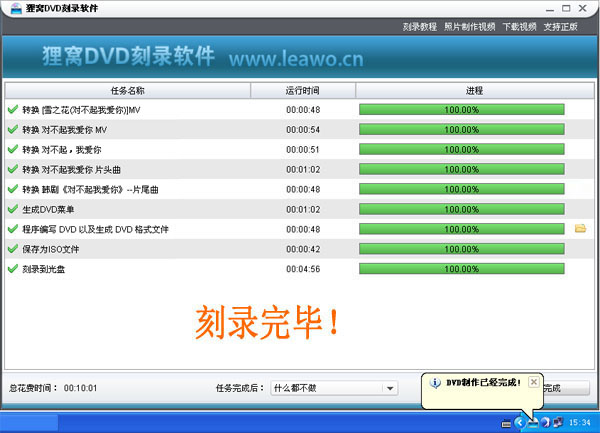Screen dimensions: 600x433
Task: Click the 总花费时间 00:10:01 value
Action: [x=80, y=388]
